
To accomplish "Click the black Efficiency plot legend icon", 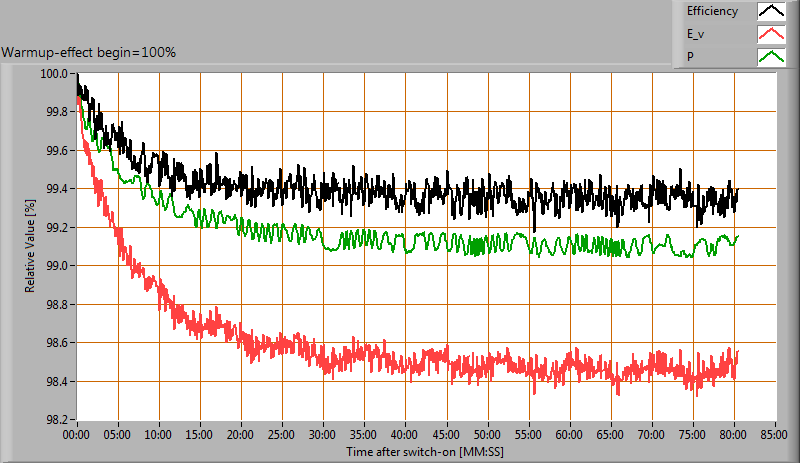I will [770, 12].
